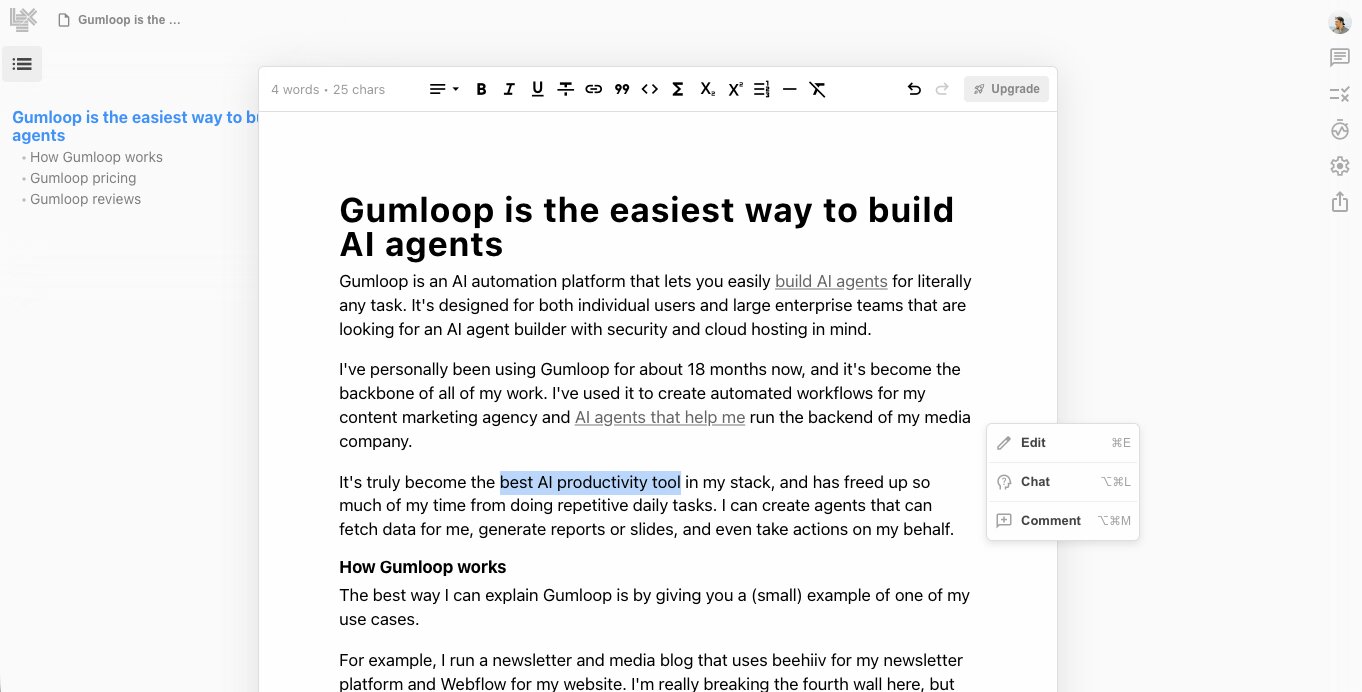Click the document file icon in header

[64, 20]
